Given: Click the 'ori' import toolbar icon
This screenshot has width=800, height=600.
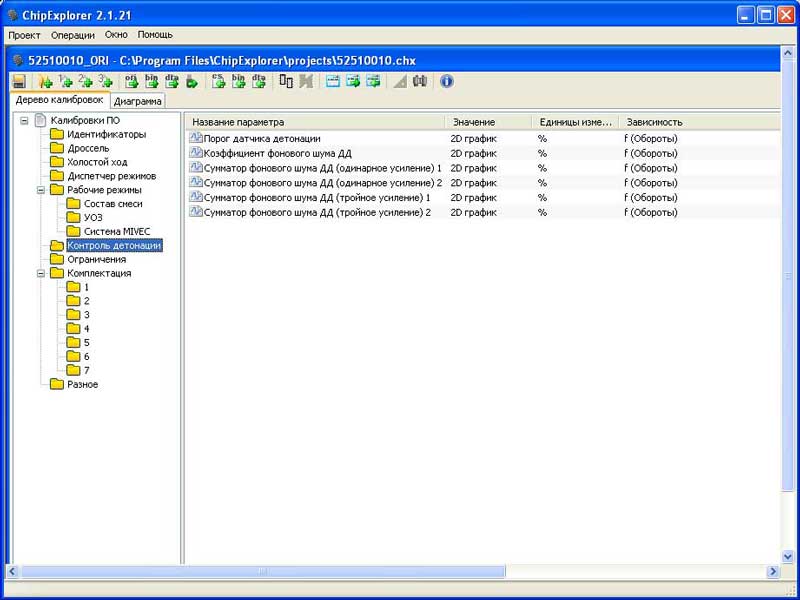Looking at the screenshot, I should pos(131,81).
